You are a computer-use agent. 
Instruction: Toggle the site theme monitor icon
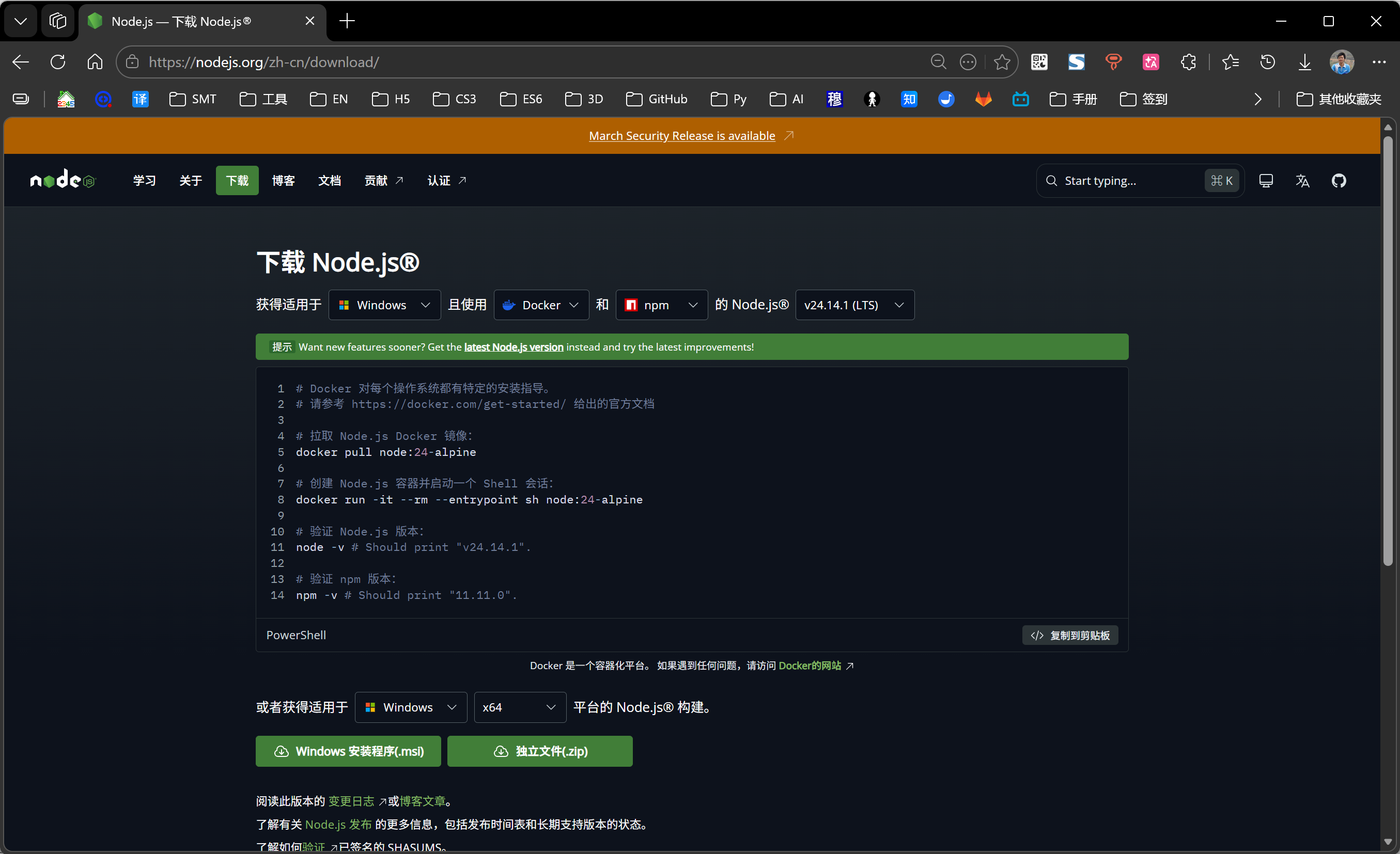point(1265,181)
